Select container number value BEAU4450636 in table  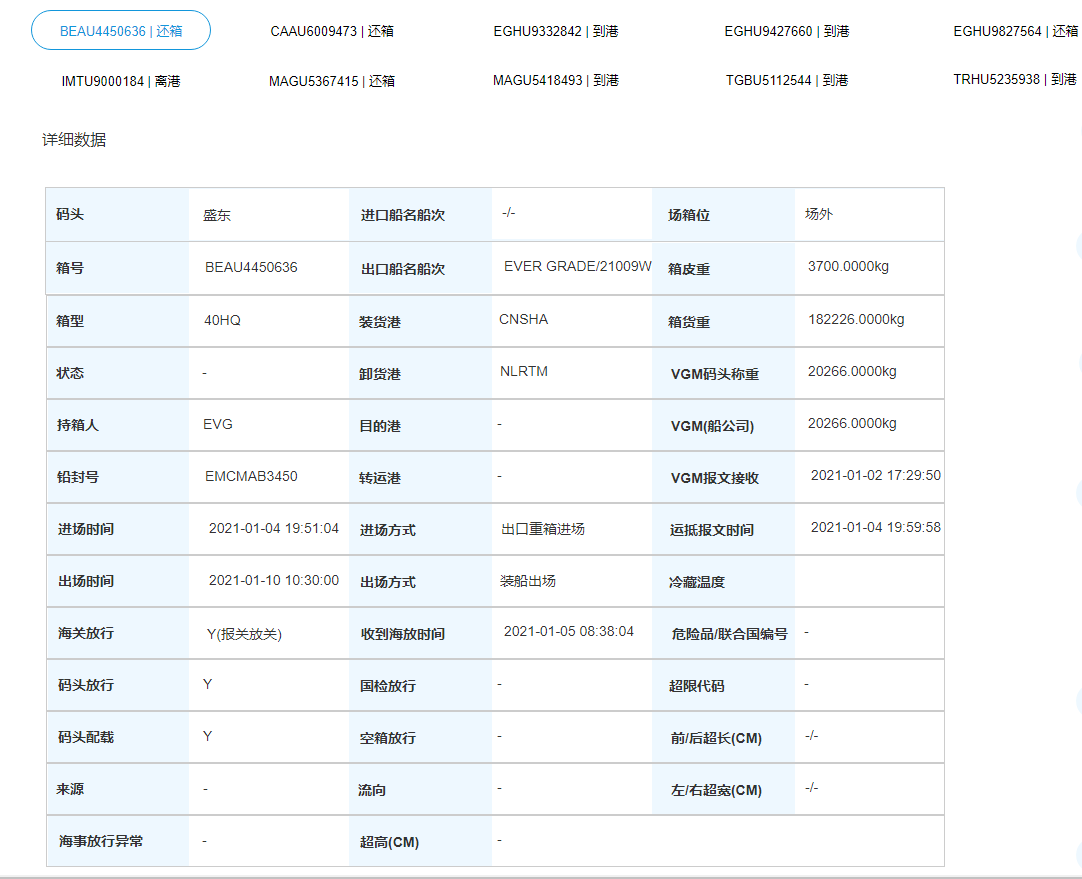[x=251, y=267]
